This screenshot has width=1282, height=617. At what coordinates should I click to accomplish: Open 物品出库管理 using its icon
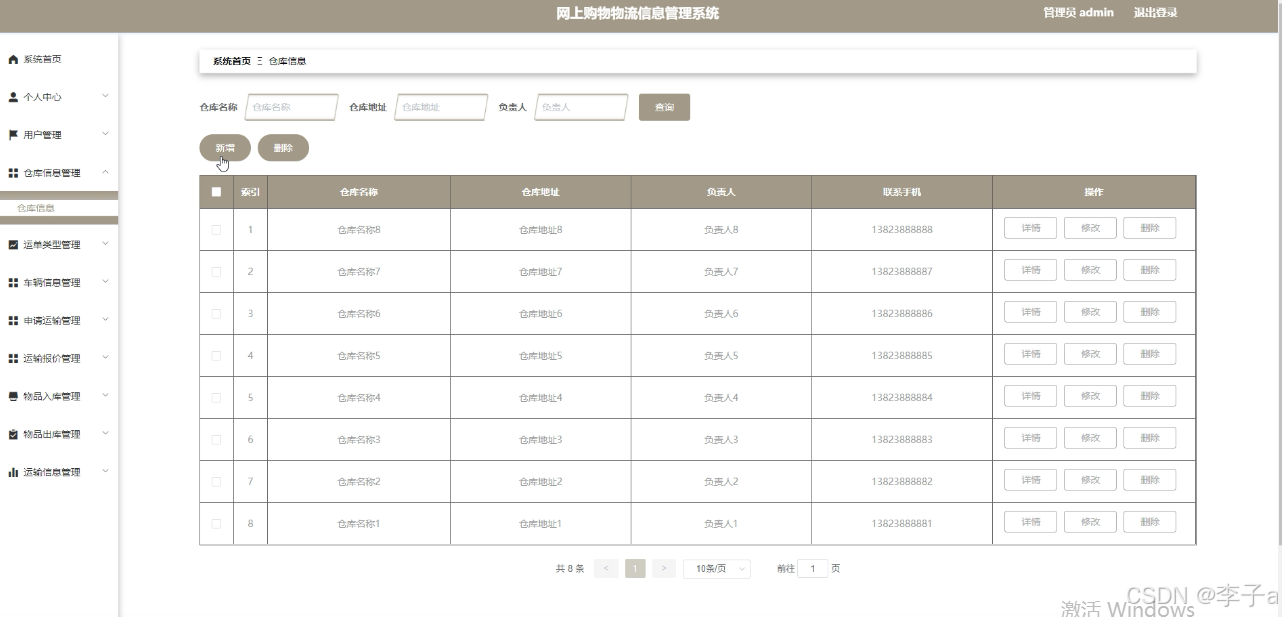(x=12, y=434)
